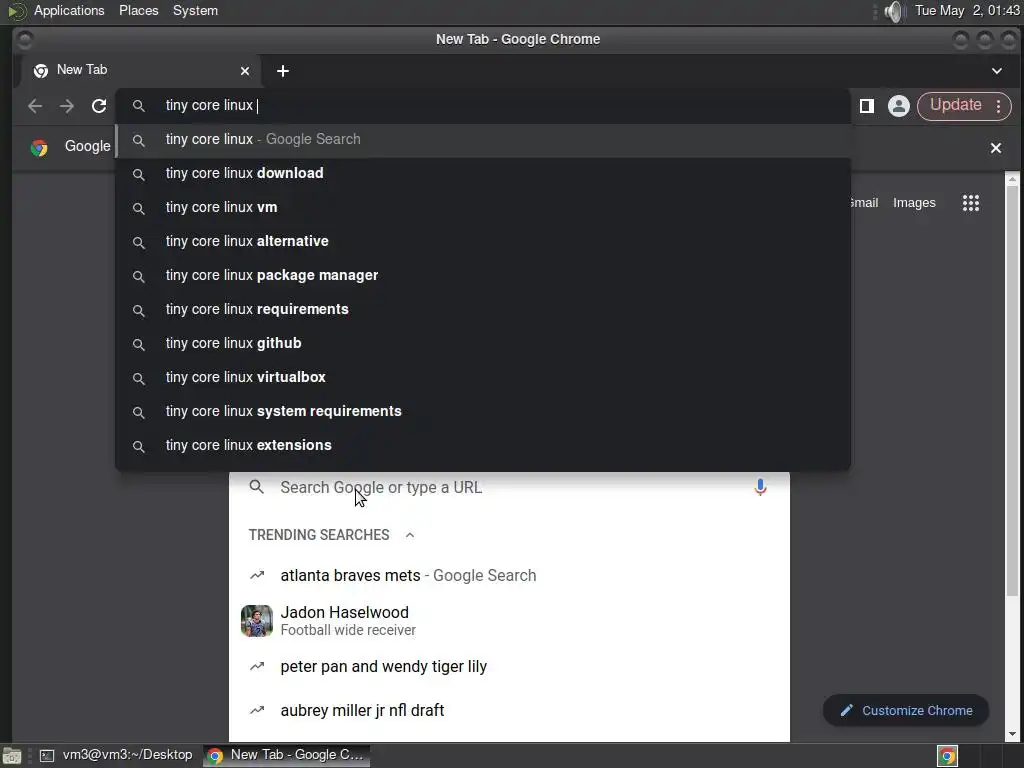Select suggestion tiny core linux download
1024x768 pixels.
[x=483, y=174]
